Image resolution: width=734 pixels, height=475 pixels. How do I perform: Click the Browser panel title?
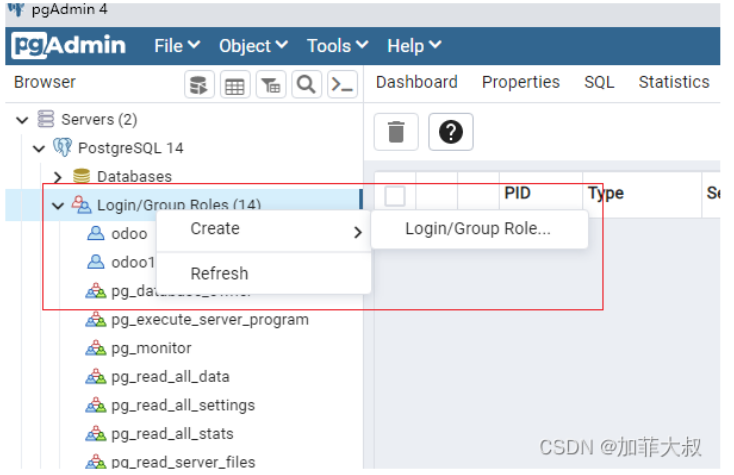coord(44,82)
